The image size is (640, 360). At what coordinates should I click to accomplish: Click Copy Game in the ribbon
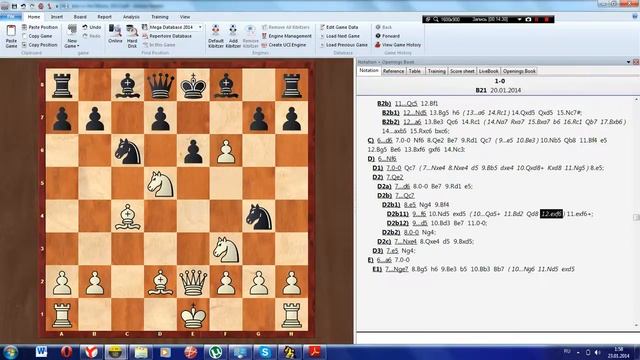pyautogui.click(x=37, y=36)
